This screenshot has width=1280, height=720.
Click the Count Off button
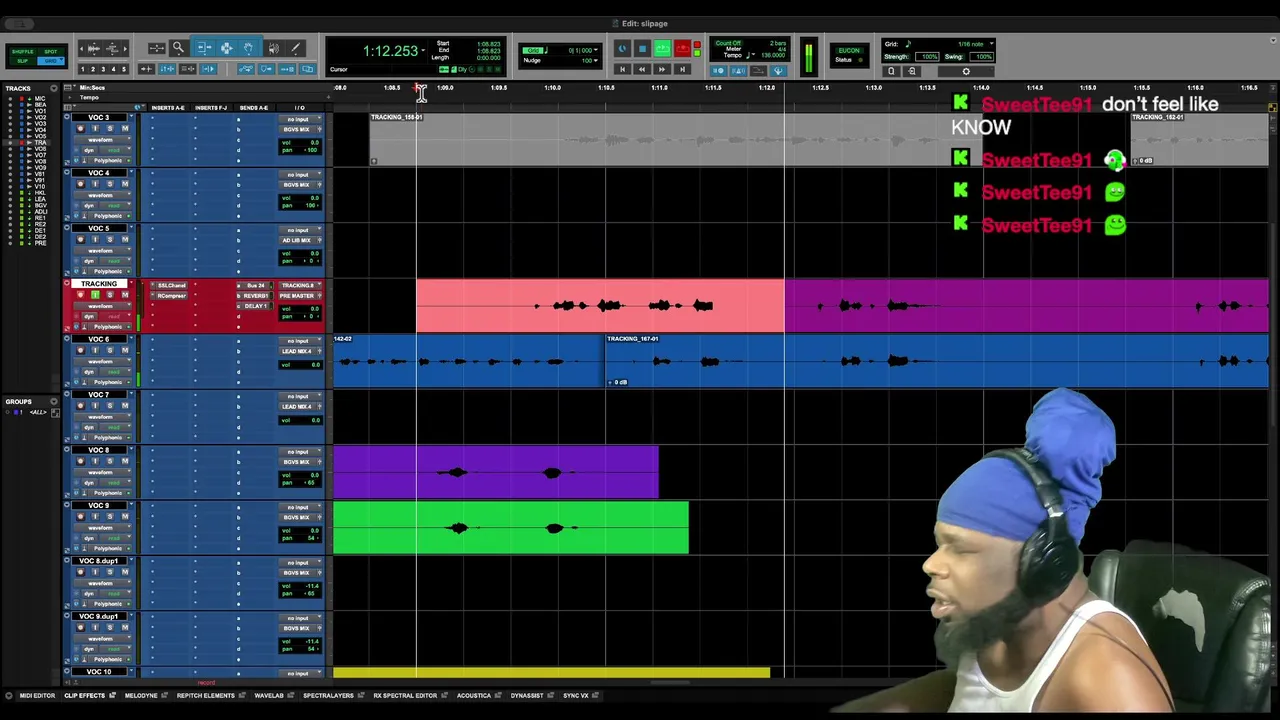[728, 43]
